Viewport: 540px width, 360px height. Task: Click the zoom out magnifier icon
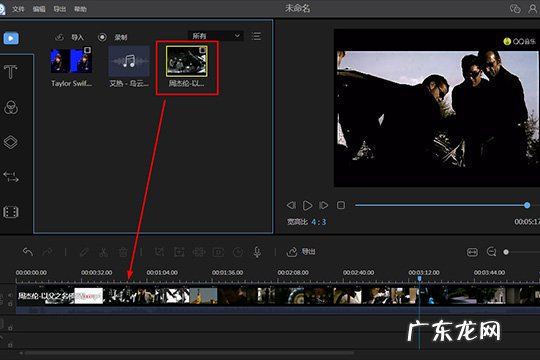[x=491, y=252]
